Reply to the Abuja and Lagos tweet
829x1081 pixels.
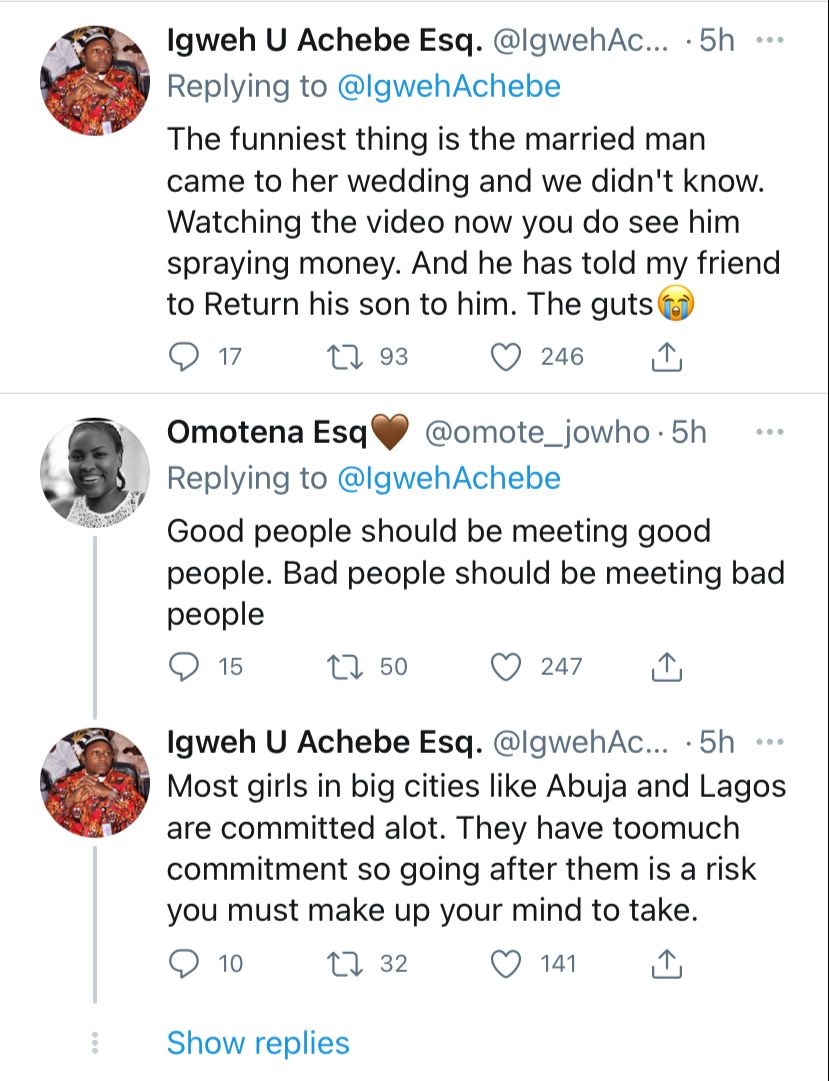point(181,963)
